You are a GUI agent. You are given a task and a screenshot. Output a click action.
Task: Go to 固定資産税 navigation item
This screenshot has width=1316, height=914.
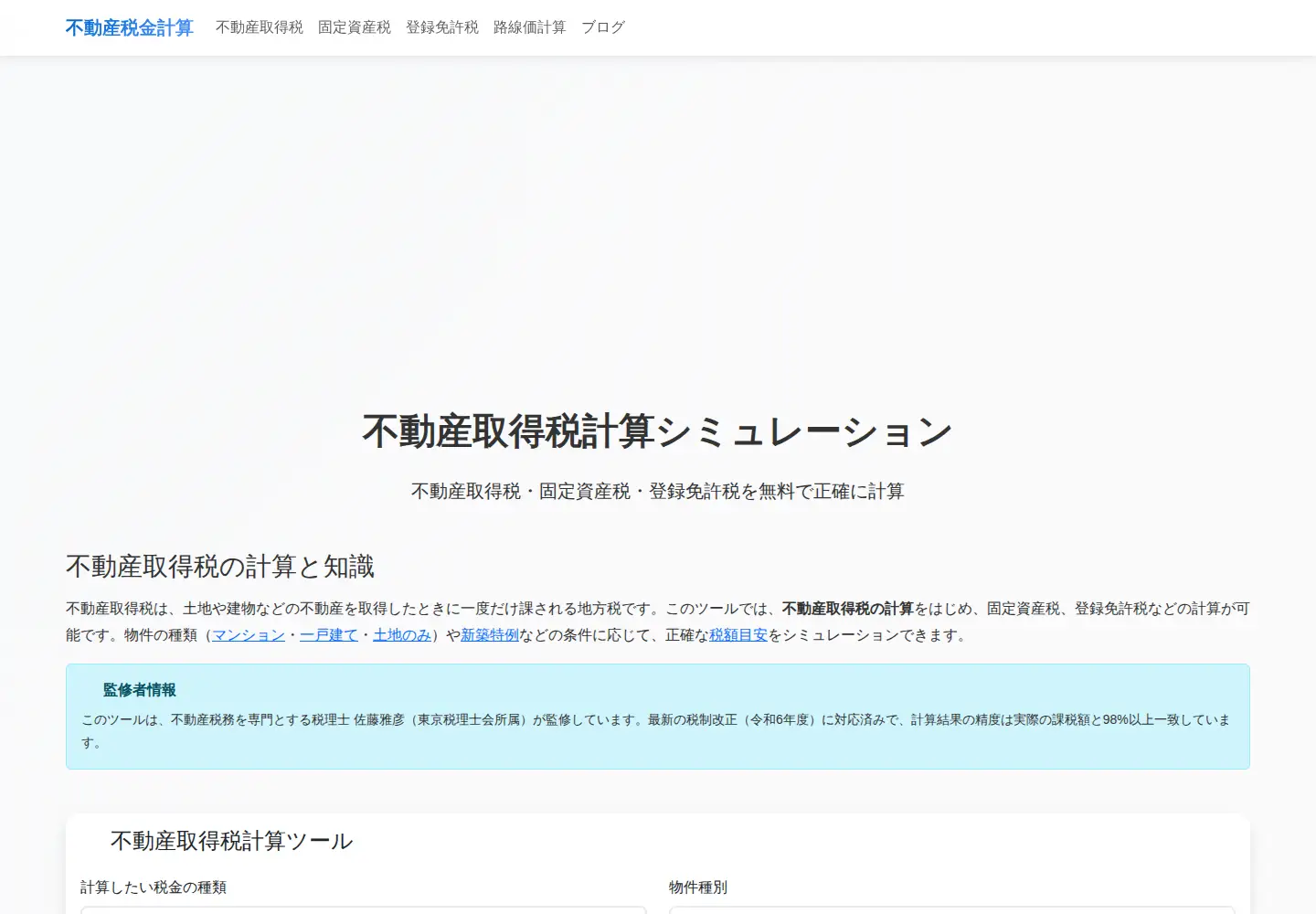[355, 27]
